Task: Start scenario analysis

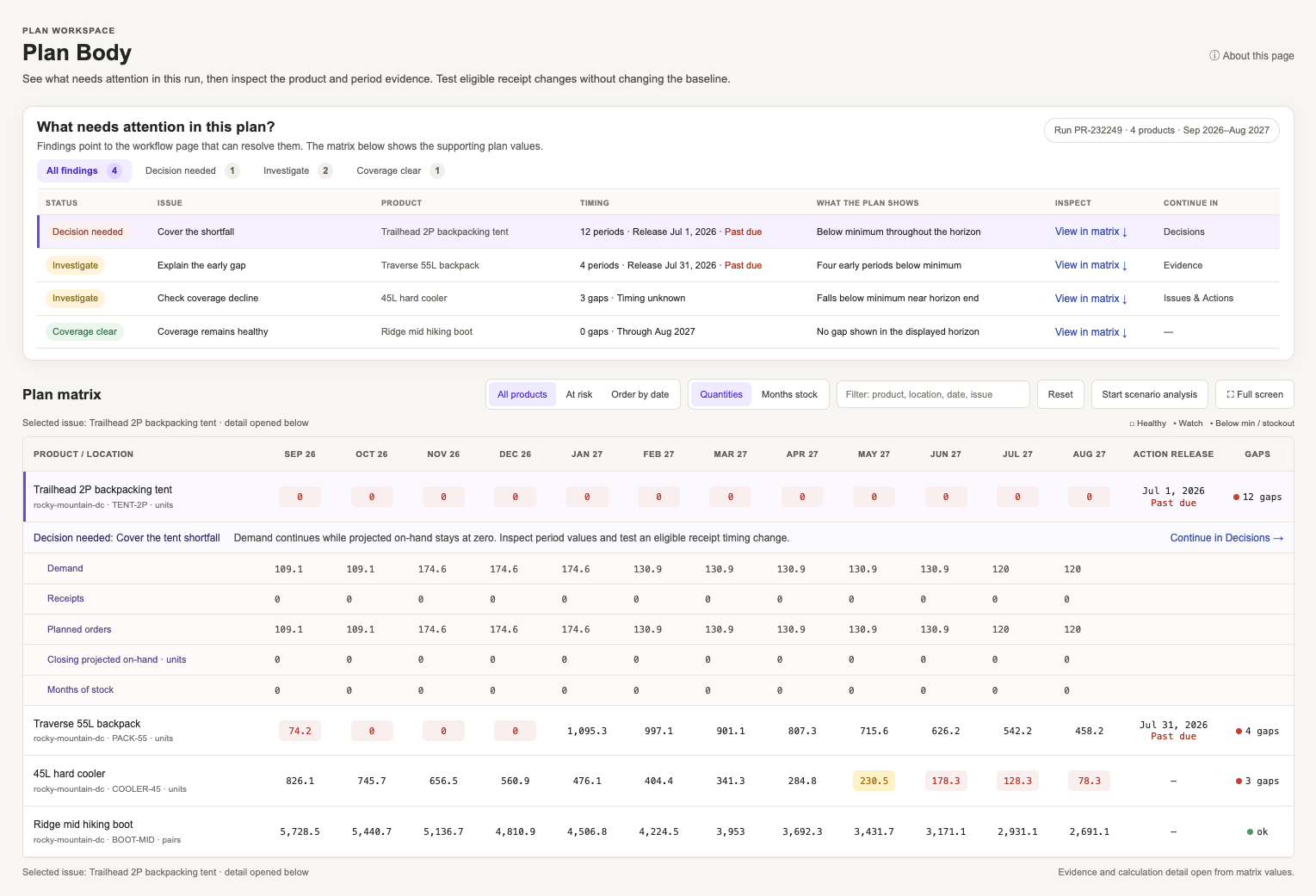Action: point(1150,394)
